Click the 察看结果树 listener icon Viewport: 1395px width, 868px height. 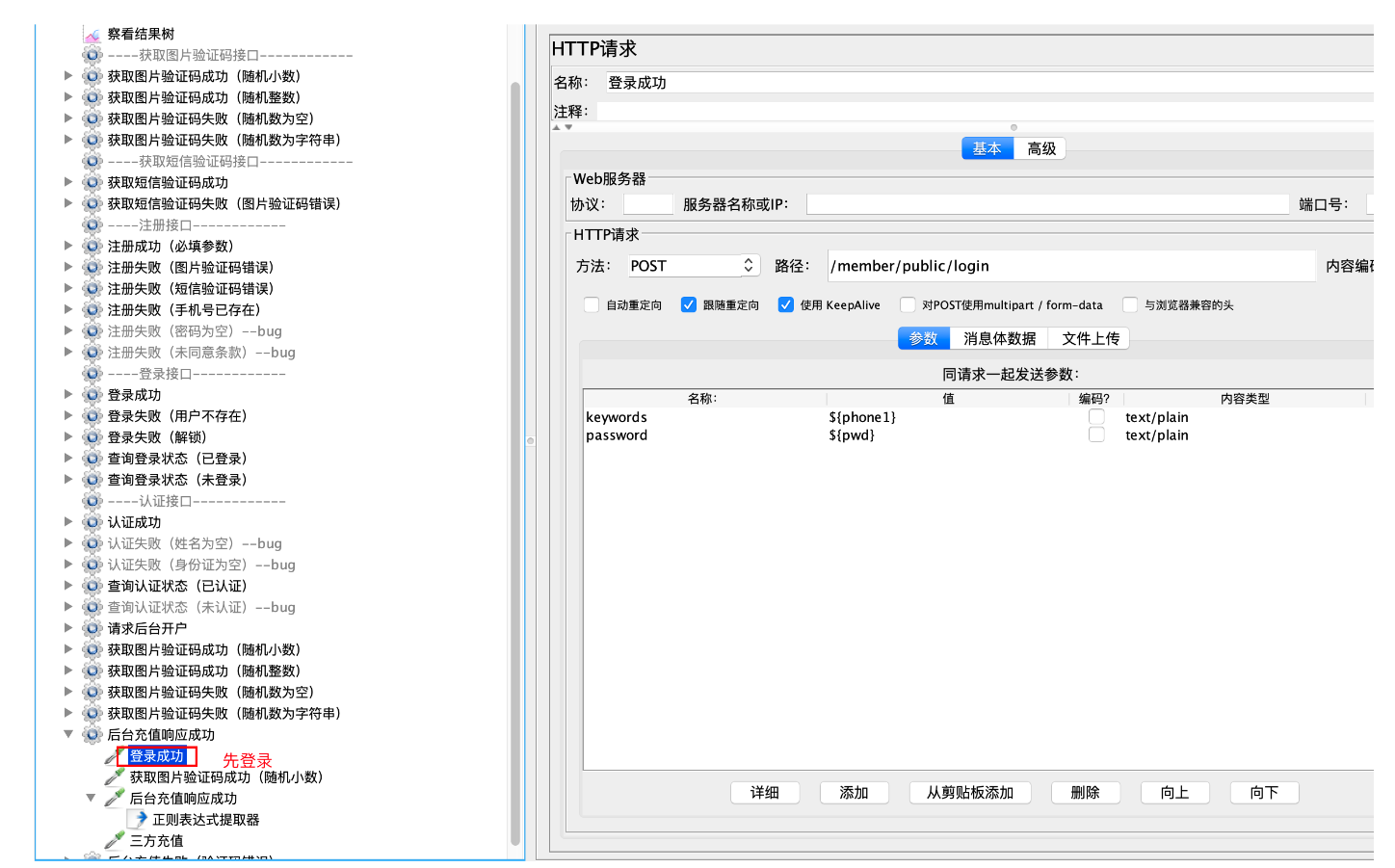pyautogui.click(x=92, y=34)
